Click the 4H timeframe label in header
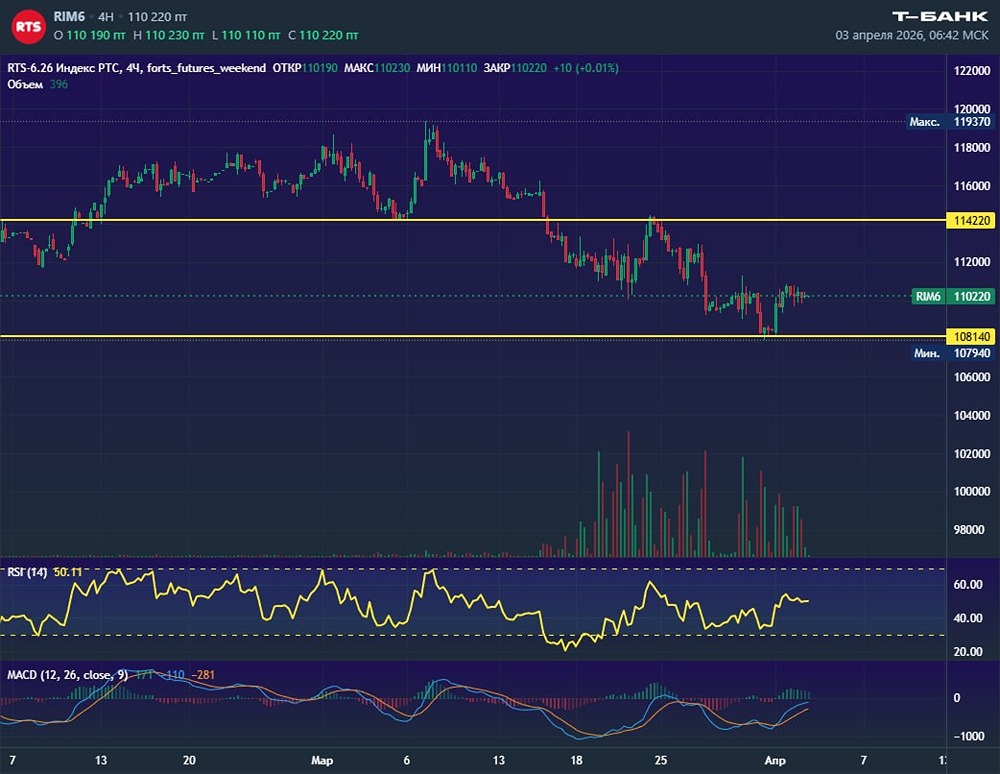Viewport: 1000px width, 774px height. (106, 17)
